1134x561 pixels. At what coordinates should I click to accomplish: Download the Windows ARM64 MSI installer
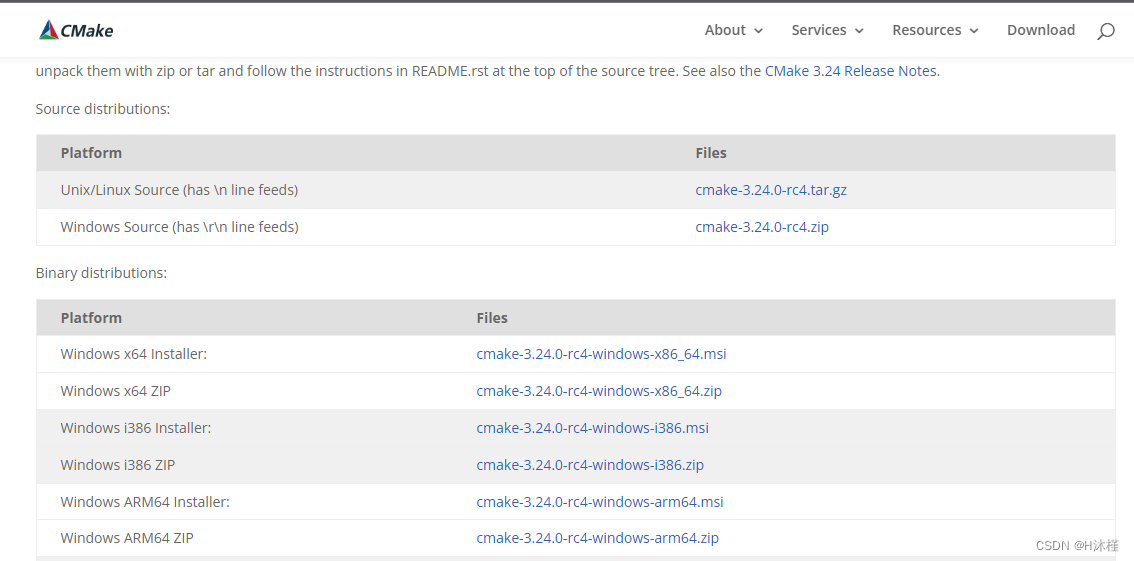600,502
